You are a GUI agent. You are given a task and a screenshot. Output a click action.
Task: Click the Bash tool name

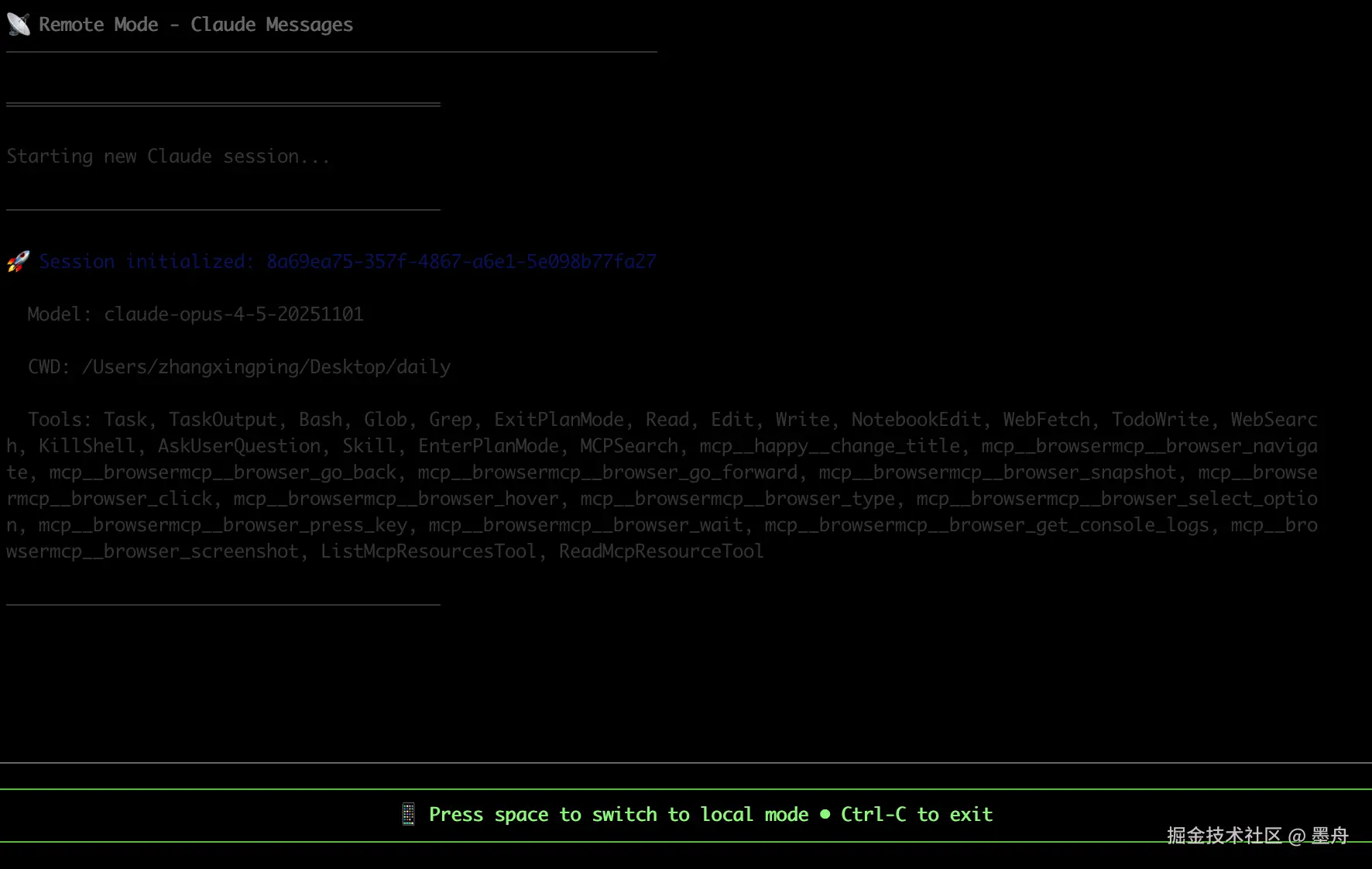click(x=321, y=420)
